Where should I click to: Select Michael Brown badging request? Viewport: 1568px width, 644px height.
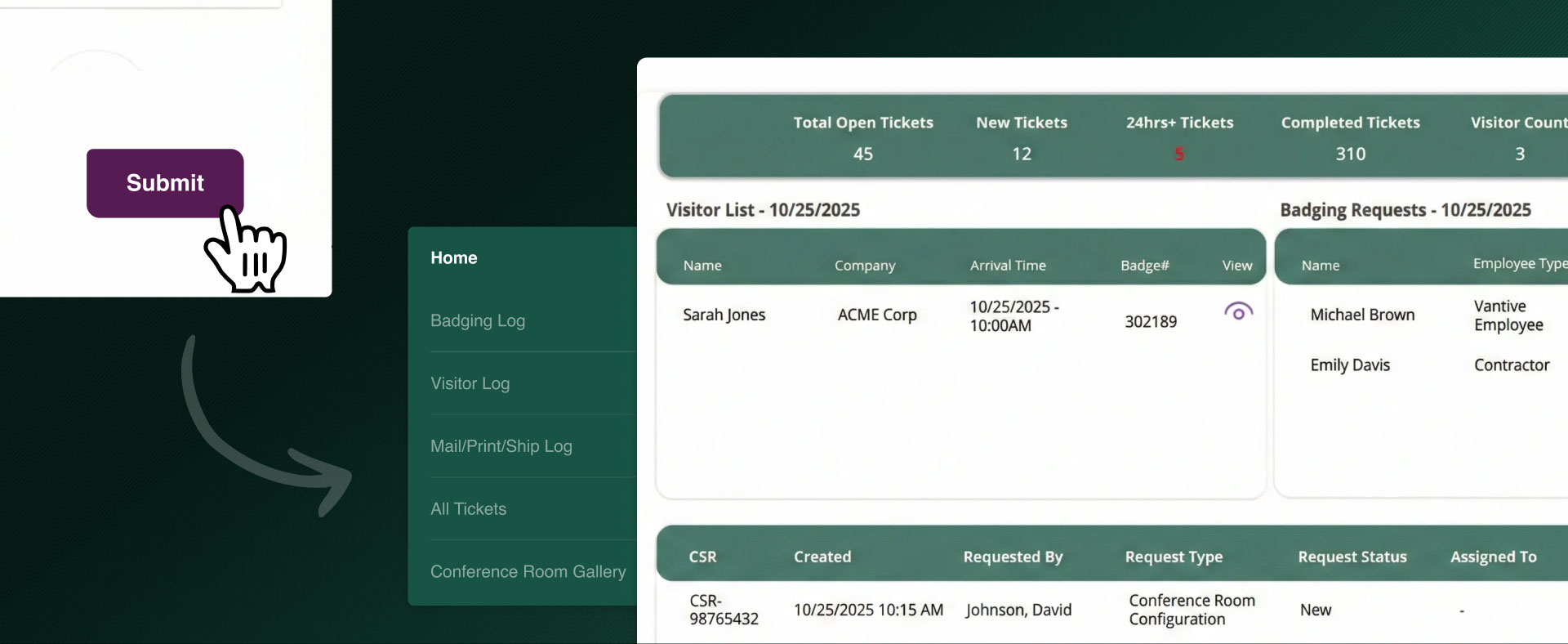coord(1362,315)
